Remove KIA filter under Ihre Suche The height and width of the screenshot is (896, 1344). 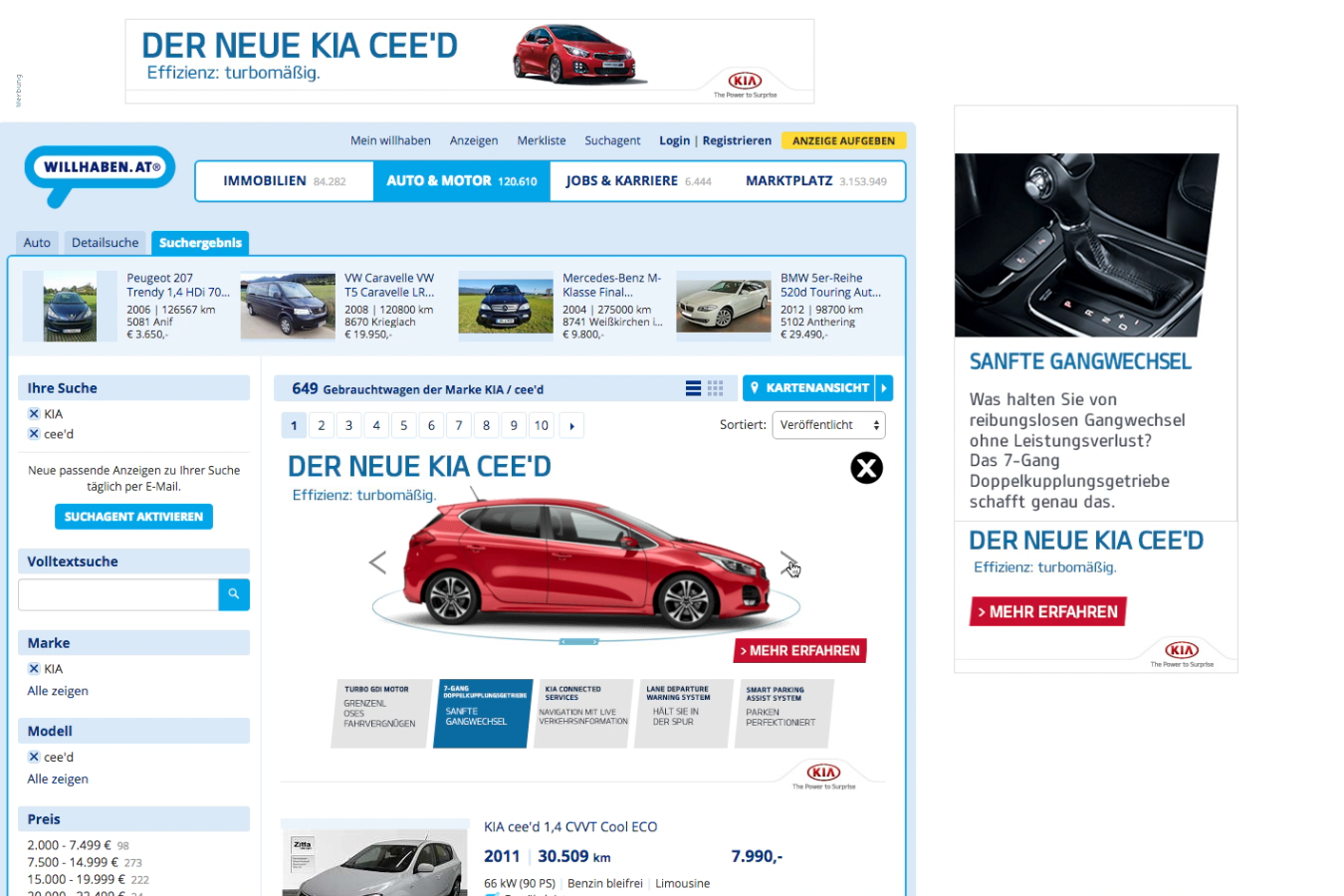click(x=34, y=414)
